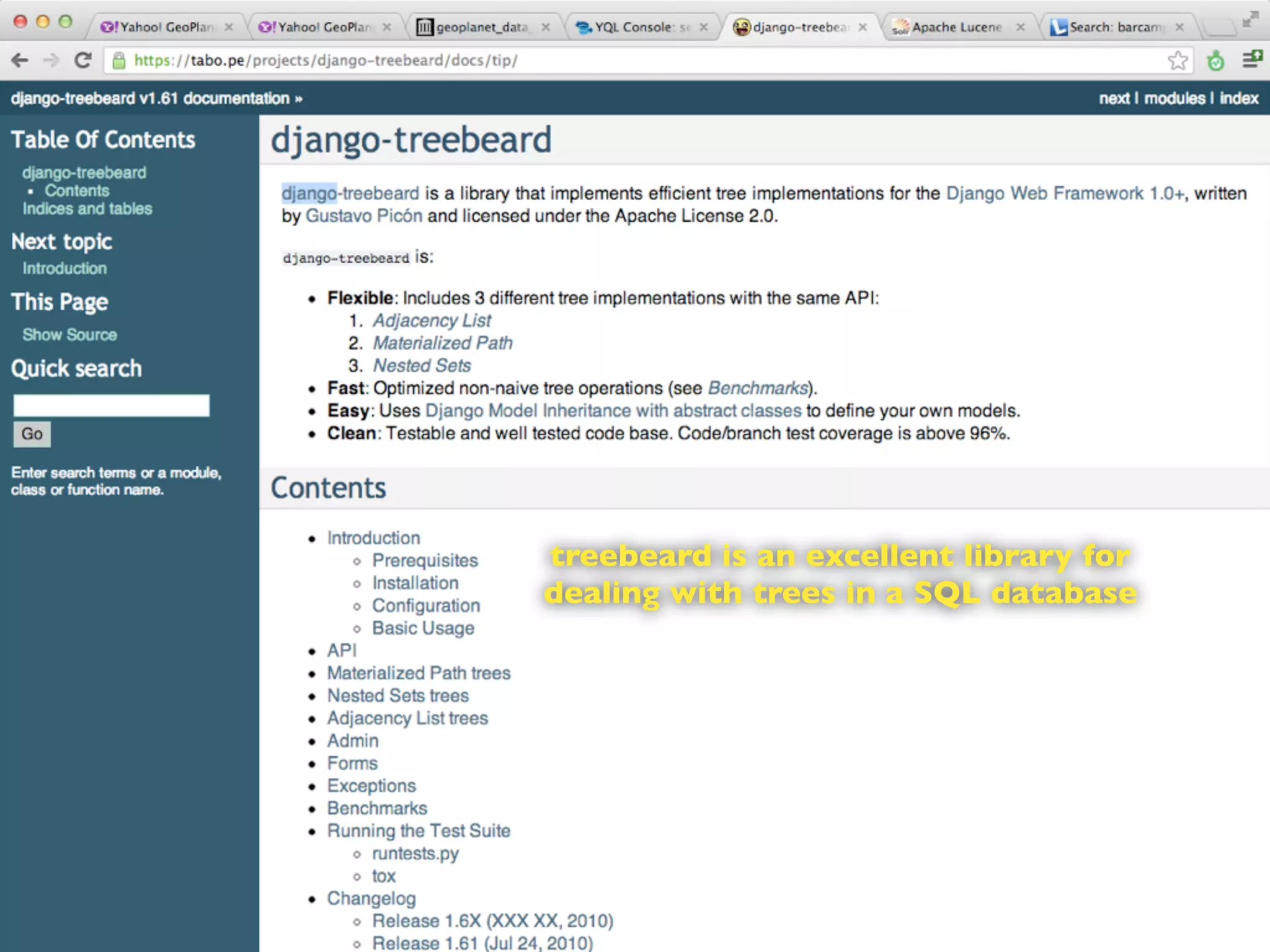Open runtests.py contents link
Image resolution: width=1270 pixels, height=952 pixels.
[415, 853]
